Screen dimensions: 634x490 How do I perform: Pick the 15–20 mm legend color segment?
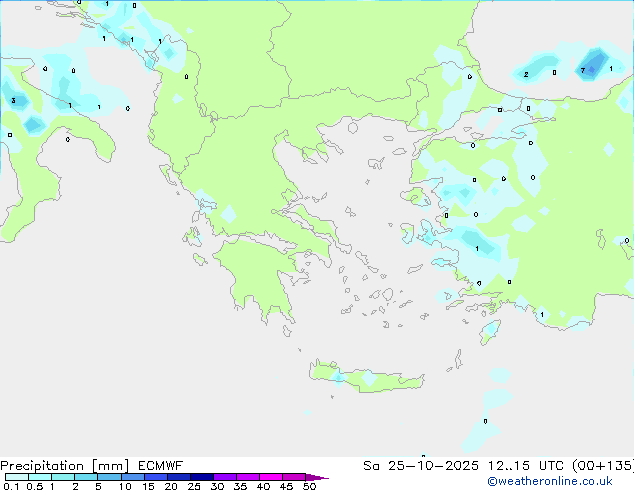pyautogui.click(x=155, y=477)
